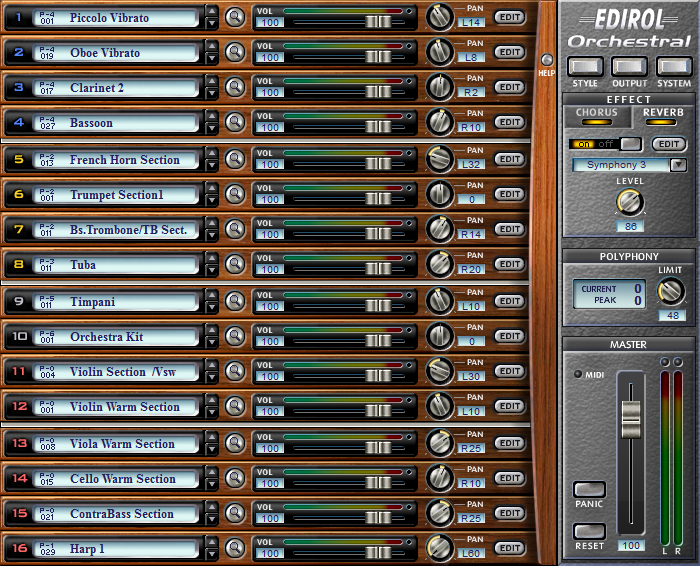The height and width of the screenshot is (566, 700).
Task: Open the OUTPUT page
Action: click(x=629, y=67)
